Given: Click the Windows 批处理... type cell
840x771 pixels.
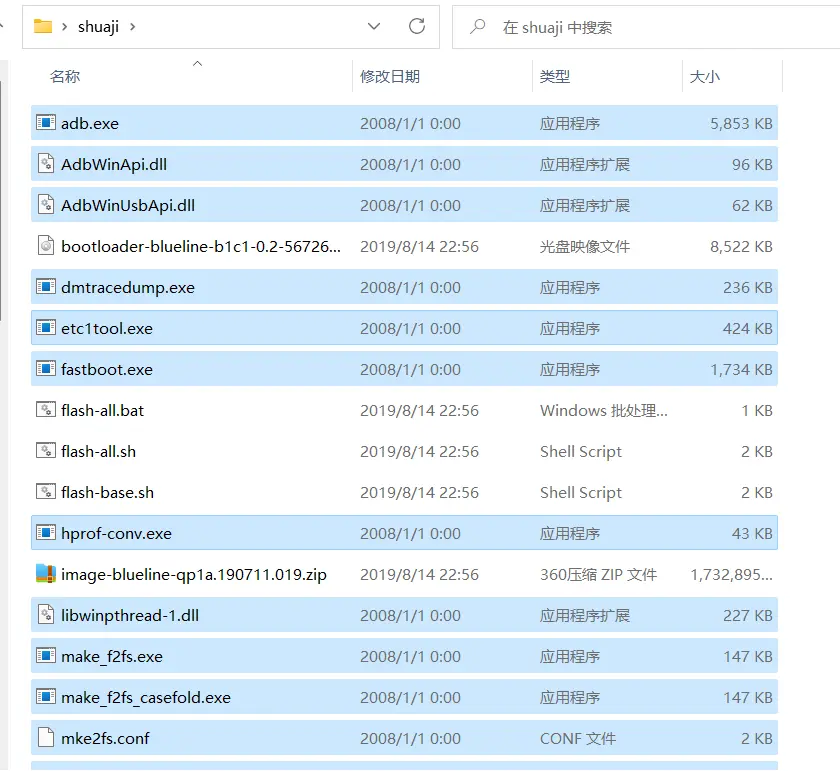Looking at the screenshot, I should coord(604,410).
